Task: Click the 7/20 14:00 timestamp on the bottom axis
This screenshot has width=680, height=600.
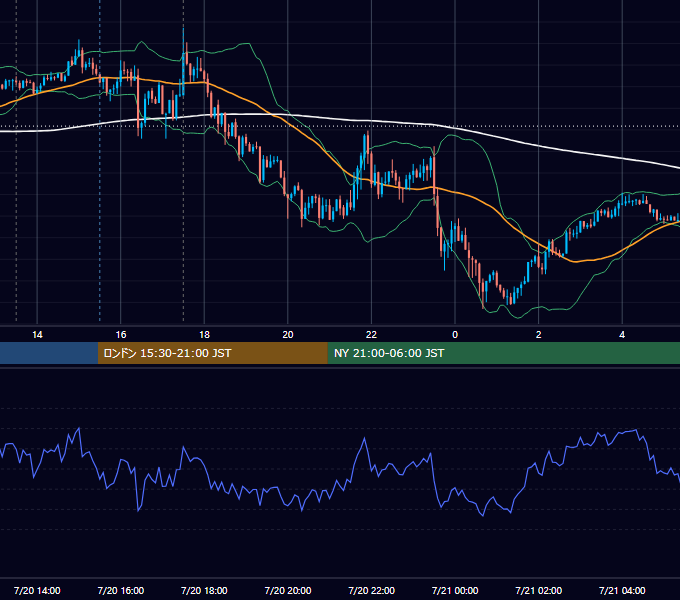Action: click(x=37, y=590)
